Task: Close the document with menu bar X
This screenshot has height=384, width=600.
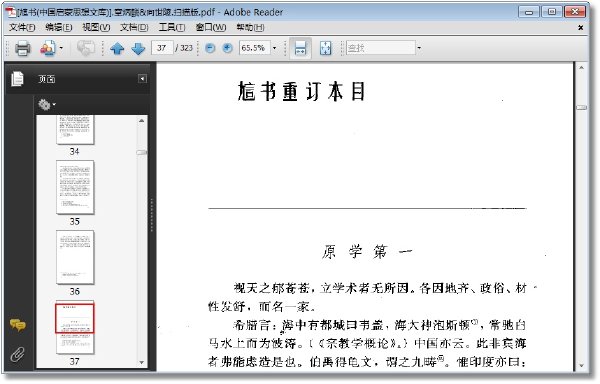Action: click(580, 28)
